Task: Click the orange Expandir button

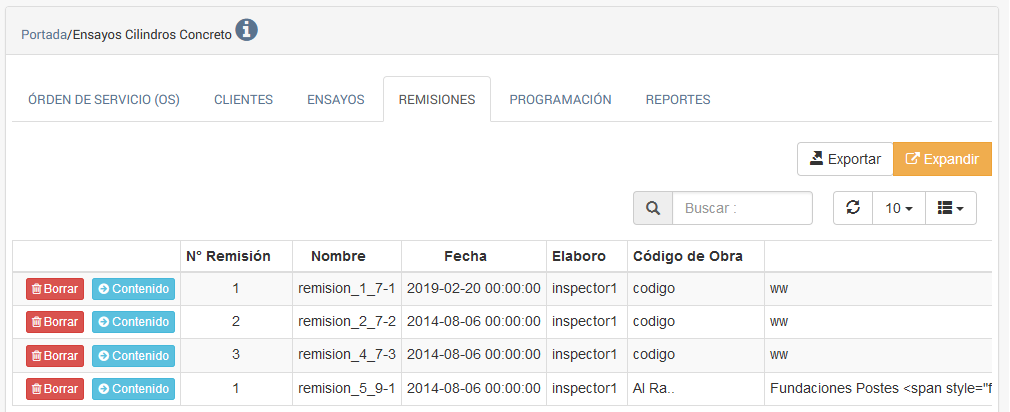Action: (x=942, y=159)
